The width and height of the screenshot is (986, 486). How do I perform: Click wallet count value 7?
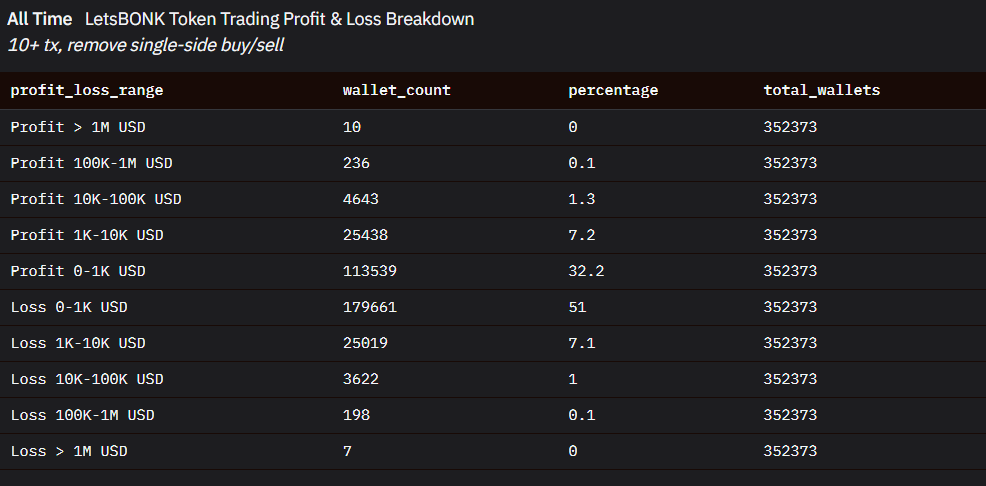pyautogui.click(x=347, y=451)
